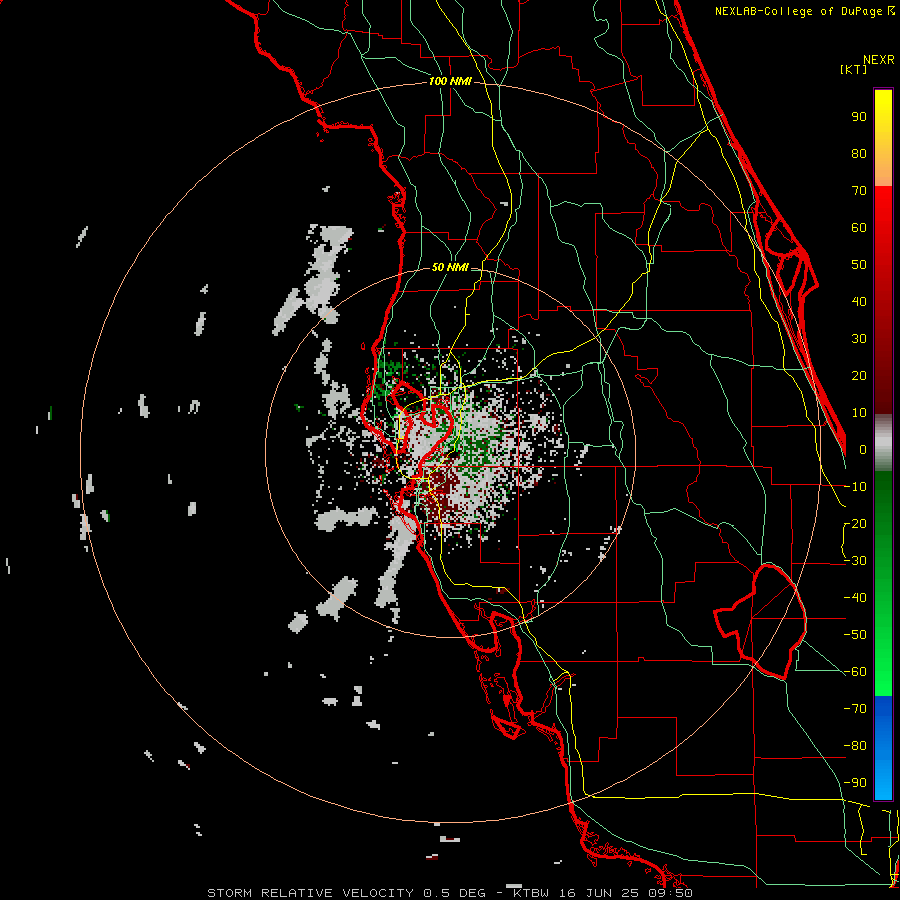Click the 50 NMI range ring label
The width and height of the screenshot is (900, 900).
[x=450, y=267]
